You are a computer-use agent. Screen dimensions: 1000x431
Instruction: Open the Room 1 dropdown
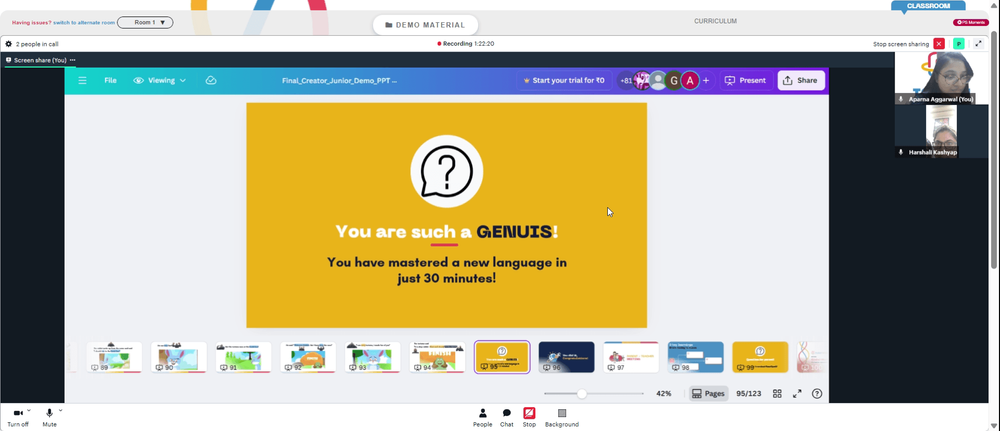click(145, 22)
